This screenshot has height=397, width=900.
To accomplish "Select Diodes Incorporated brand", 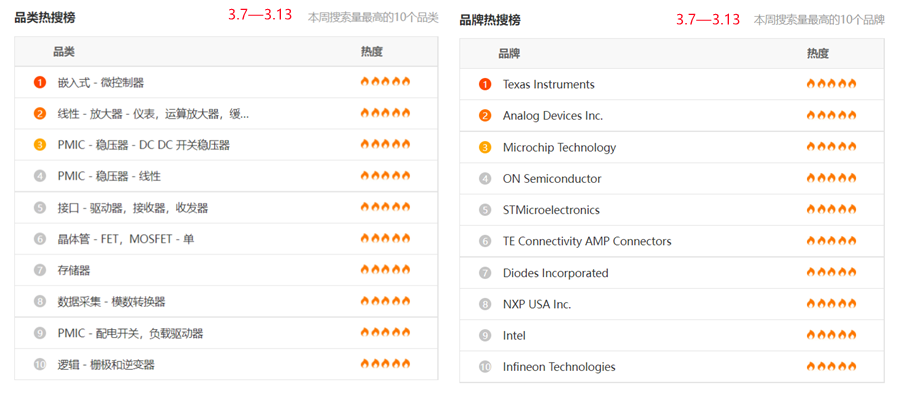I will click(x=556, y=273).
